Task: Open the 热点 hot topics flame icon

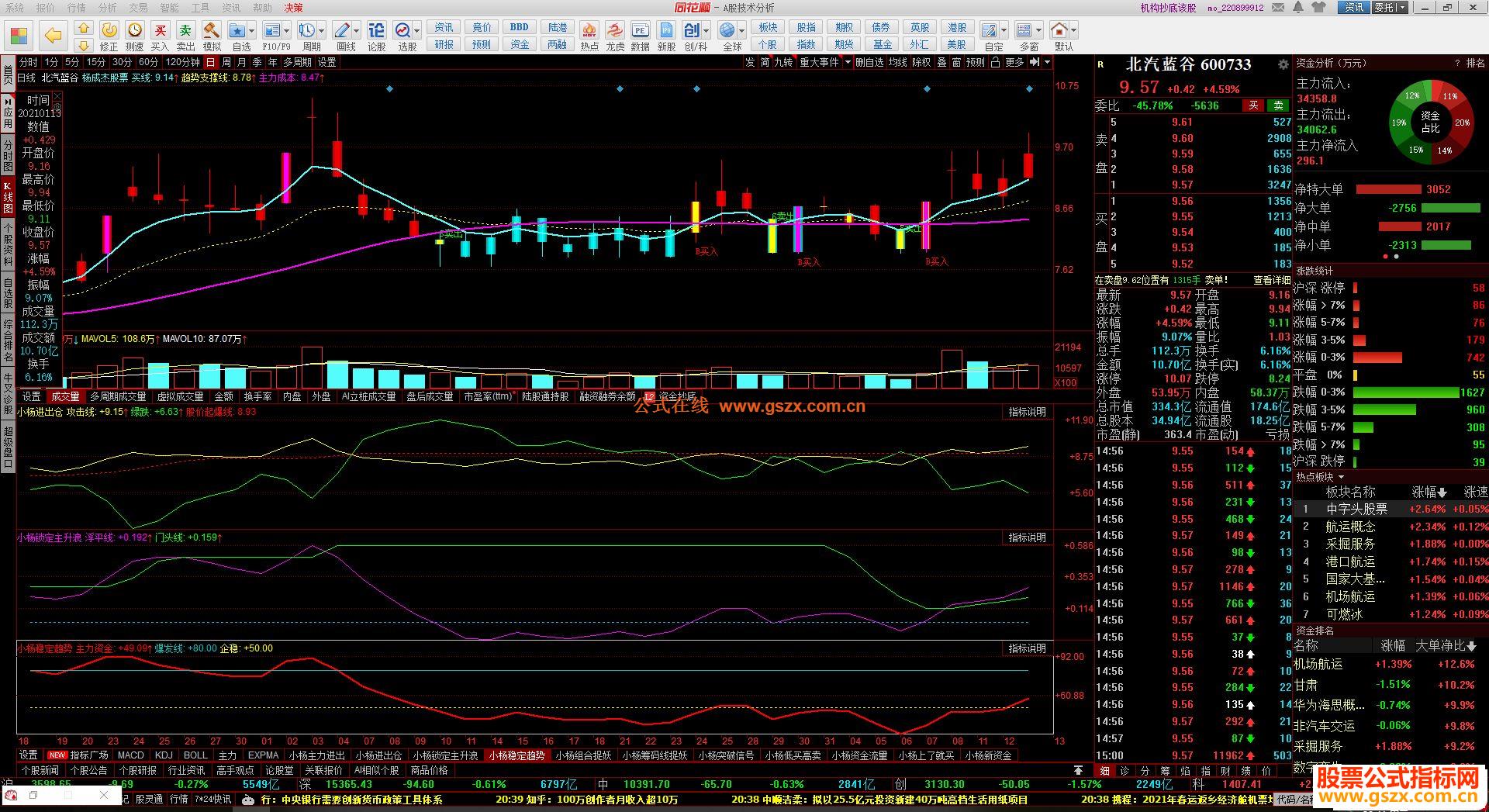Action: (589, 30)
